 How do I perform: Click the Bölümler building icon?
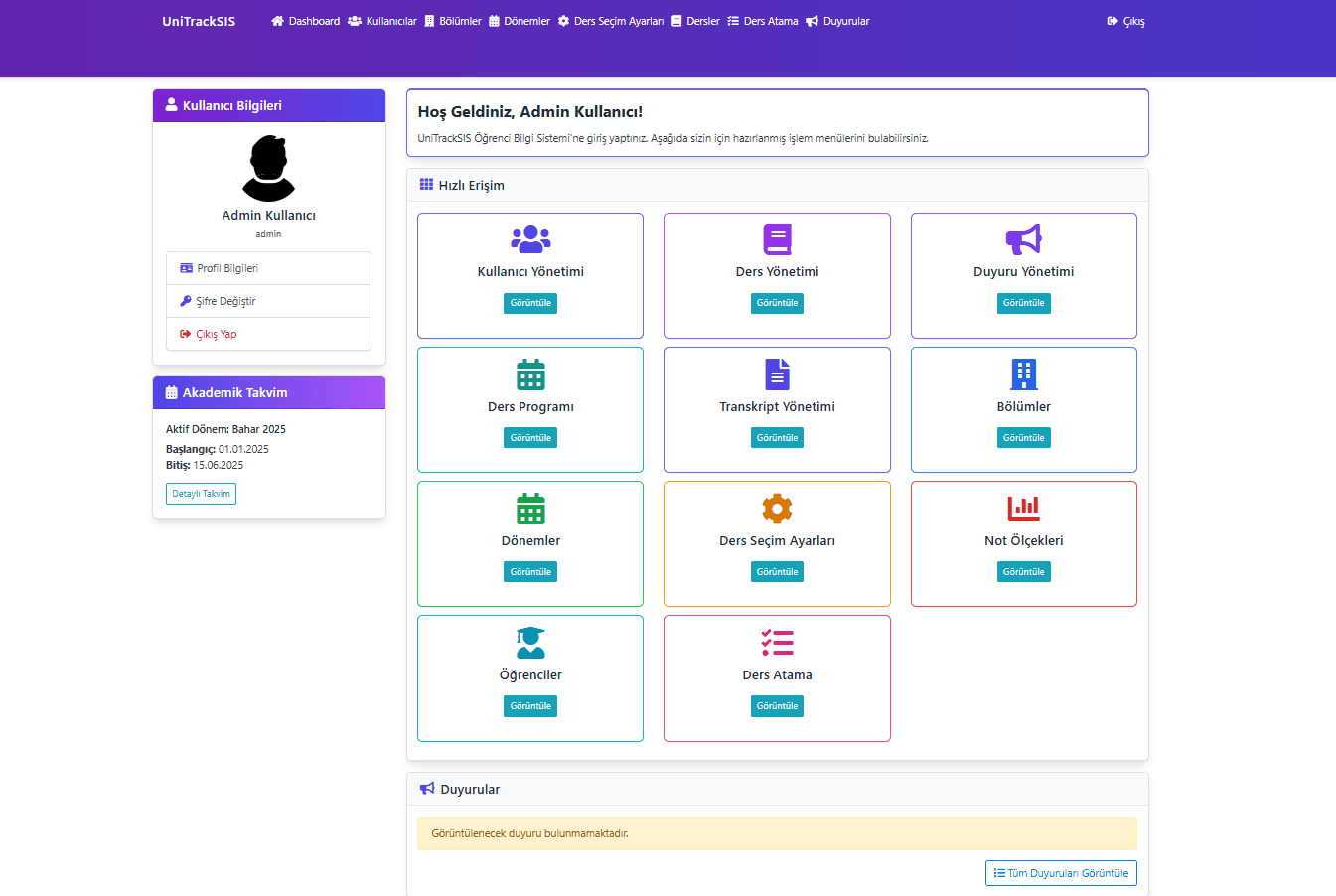click(x=1023, y=374)
